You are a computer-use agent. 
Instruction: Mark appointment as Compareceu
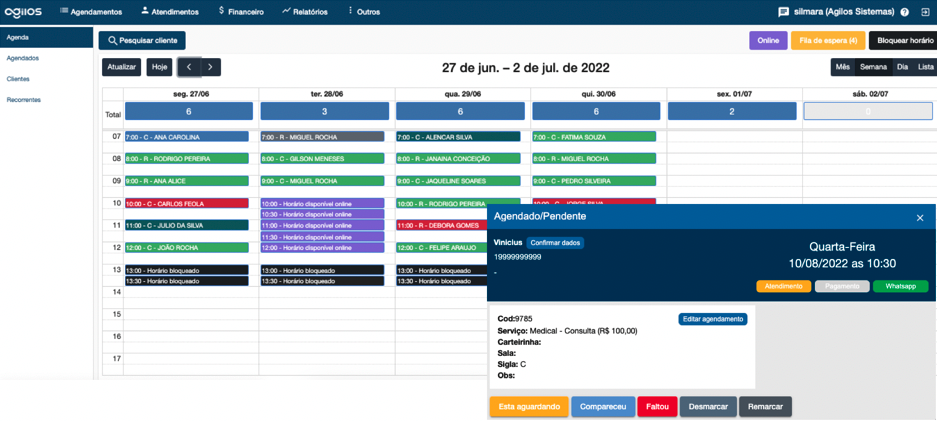coord(603,407)
